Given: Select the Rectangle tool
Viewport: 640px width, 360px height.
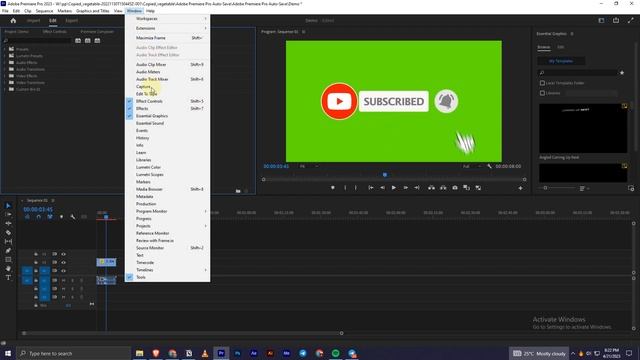Looking at the screenshot, I should pos(8,259).
